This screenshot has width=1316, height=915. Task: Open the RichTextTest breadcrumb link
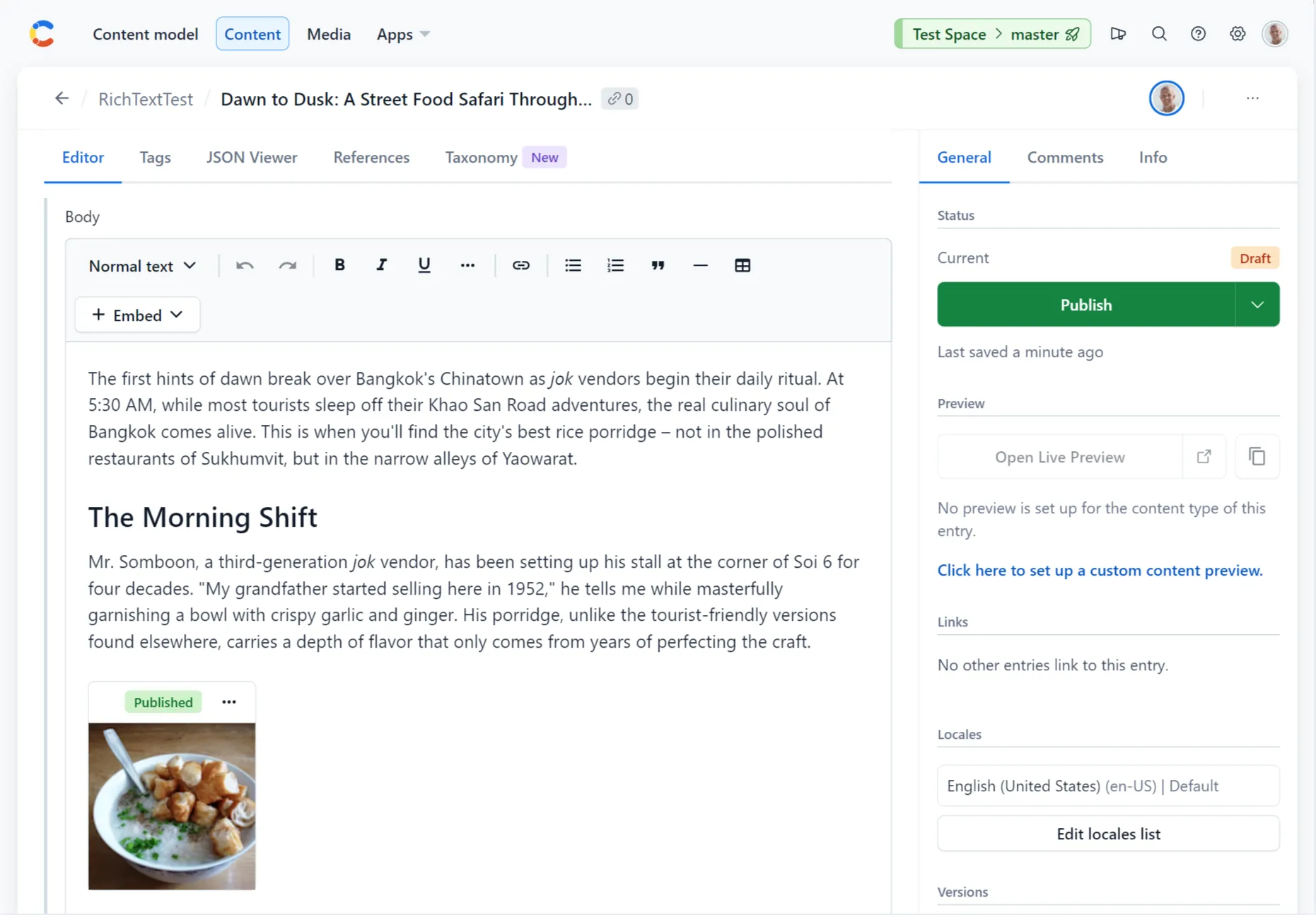pyautogui.click(x=146, y=99)
